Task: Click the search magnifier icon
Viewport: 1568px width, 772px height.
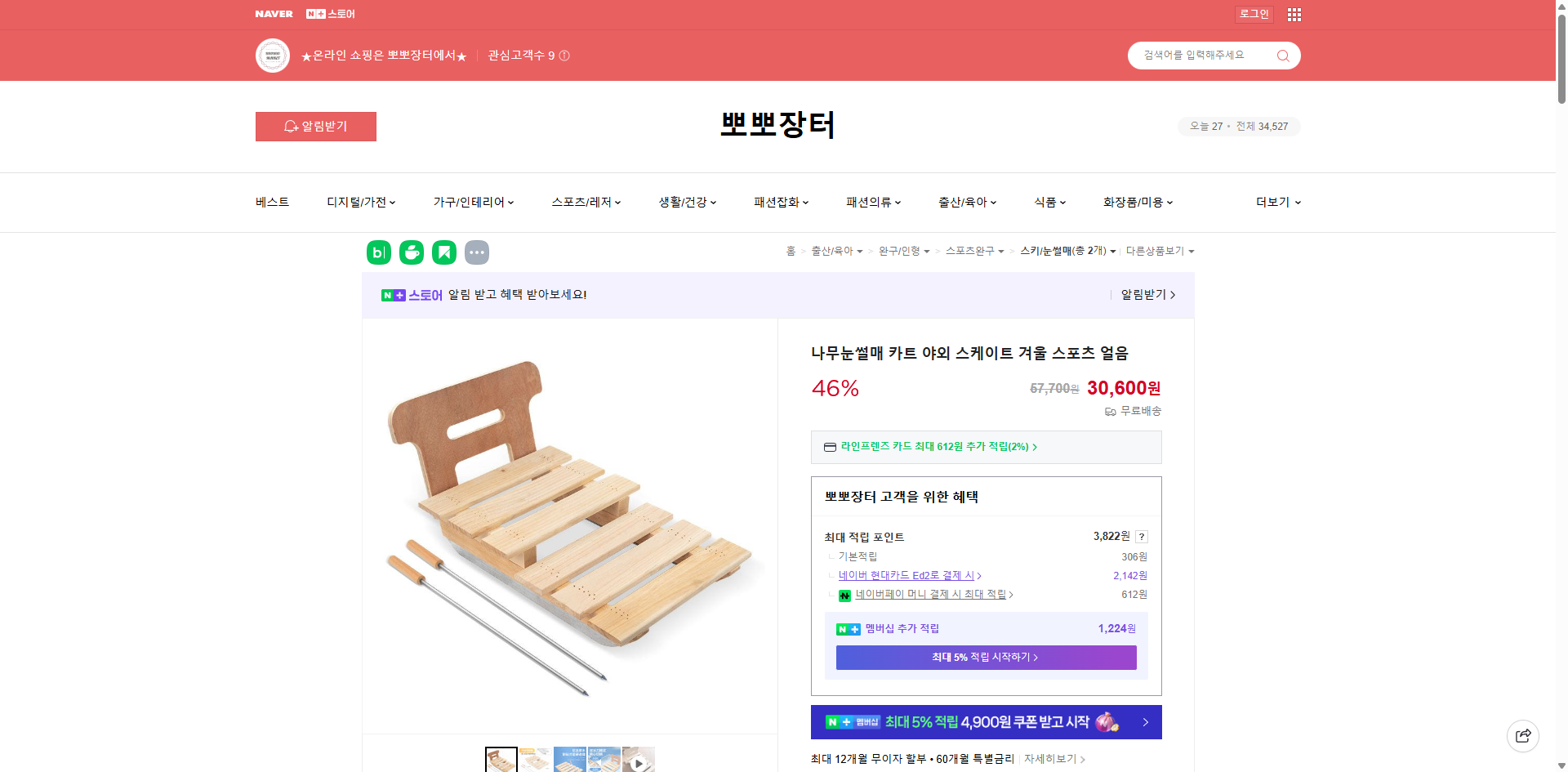Action: [1282, 55]
